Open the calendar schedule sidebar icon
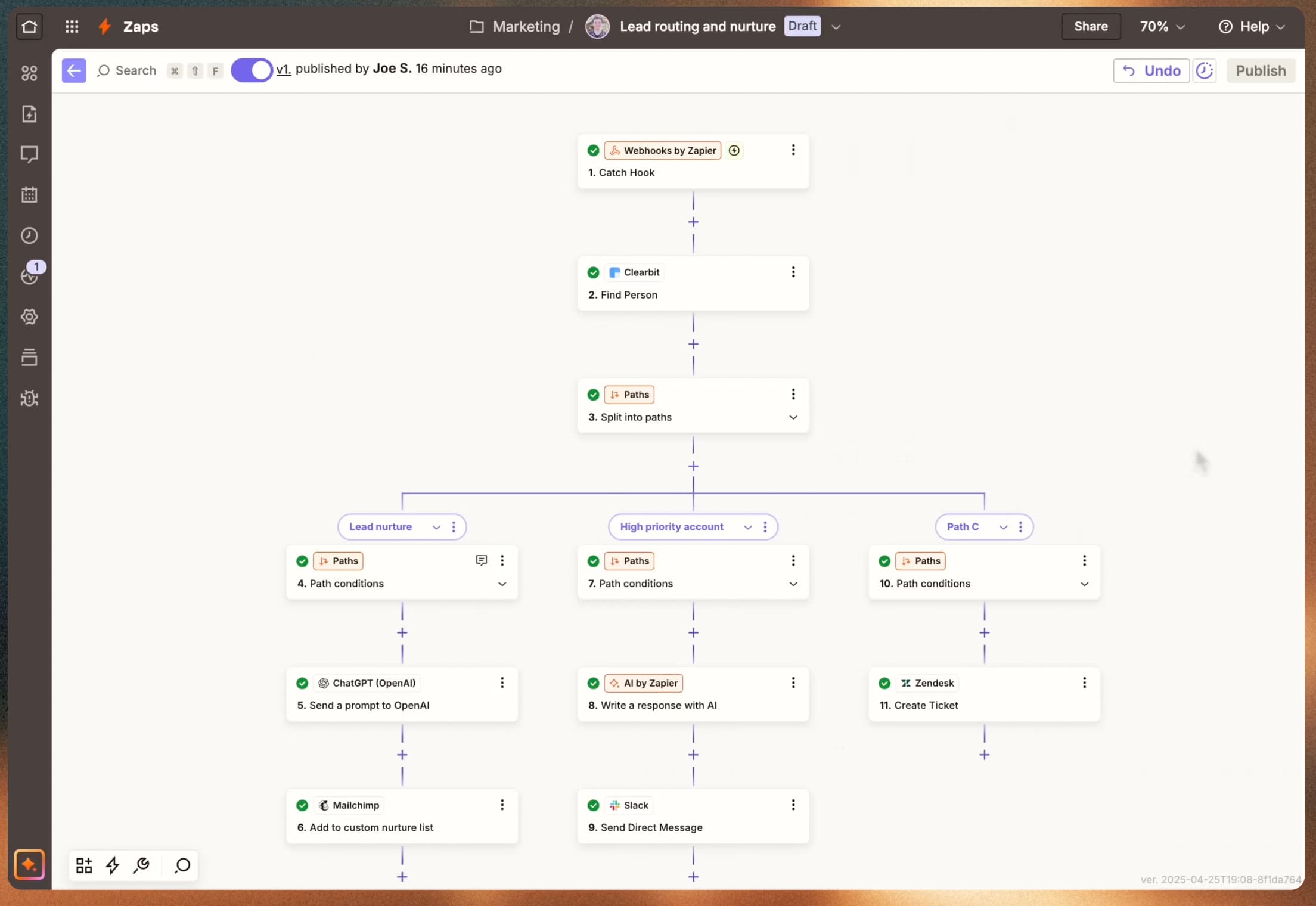Screen dimensions: 1316x906 coord(29,195)
